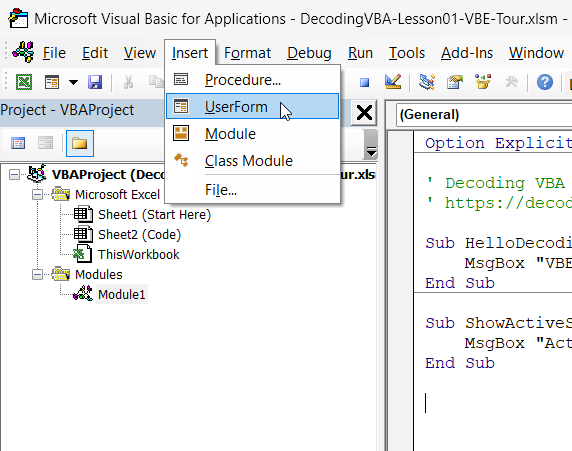Select the Modules folder label
Viewport: 572px width, 451px height.
[x=98, y=274]
